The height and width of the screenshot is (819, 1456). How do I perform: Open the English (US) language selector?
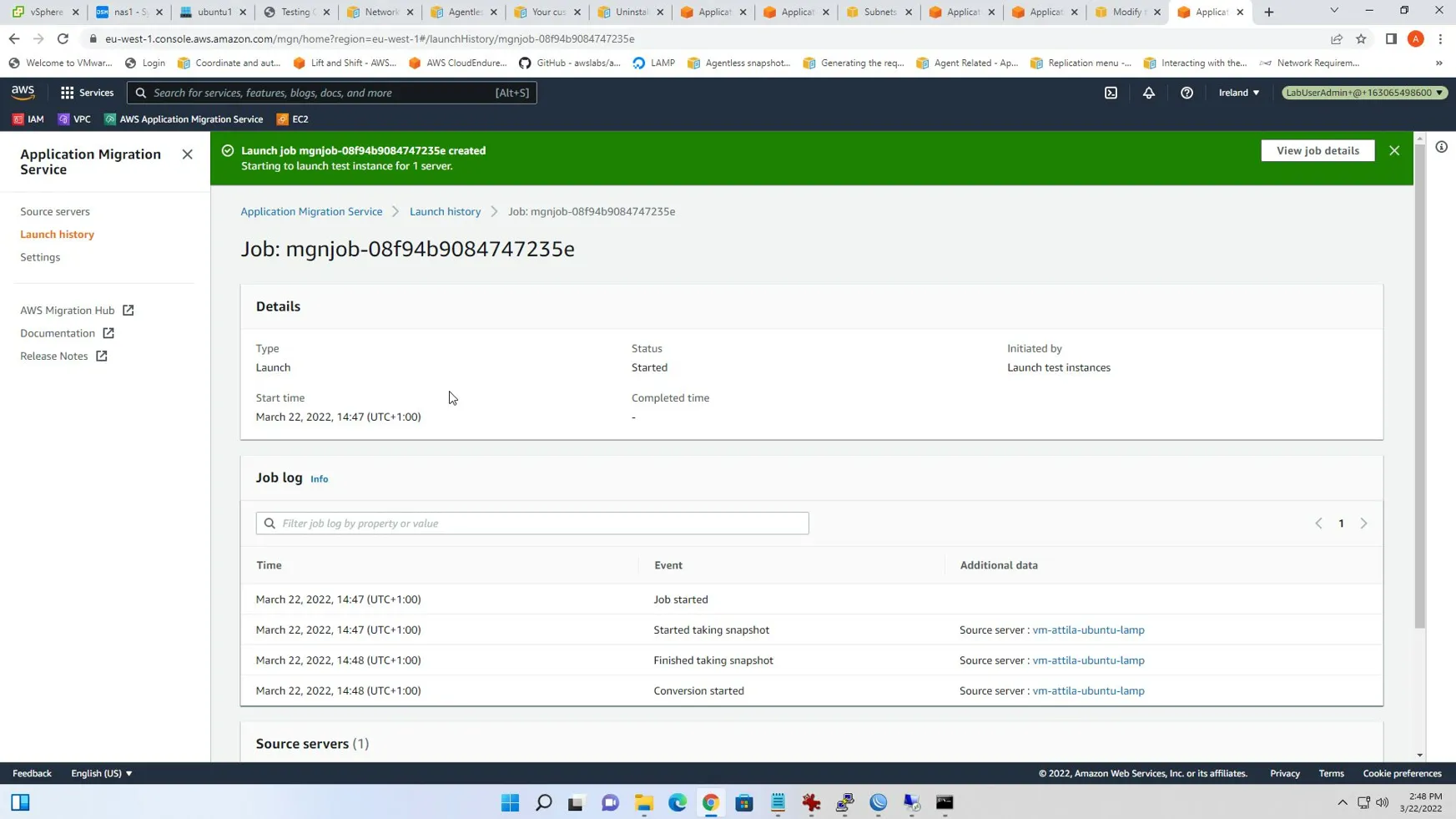101,773
